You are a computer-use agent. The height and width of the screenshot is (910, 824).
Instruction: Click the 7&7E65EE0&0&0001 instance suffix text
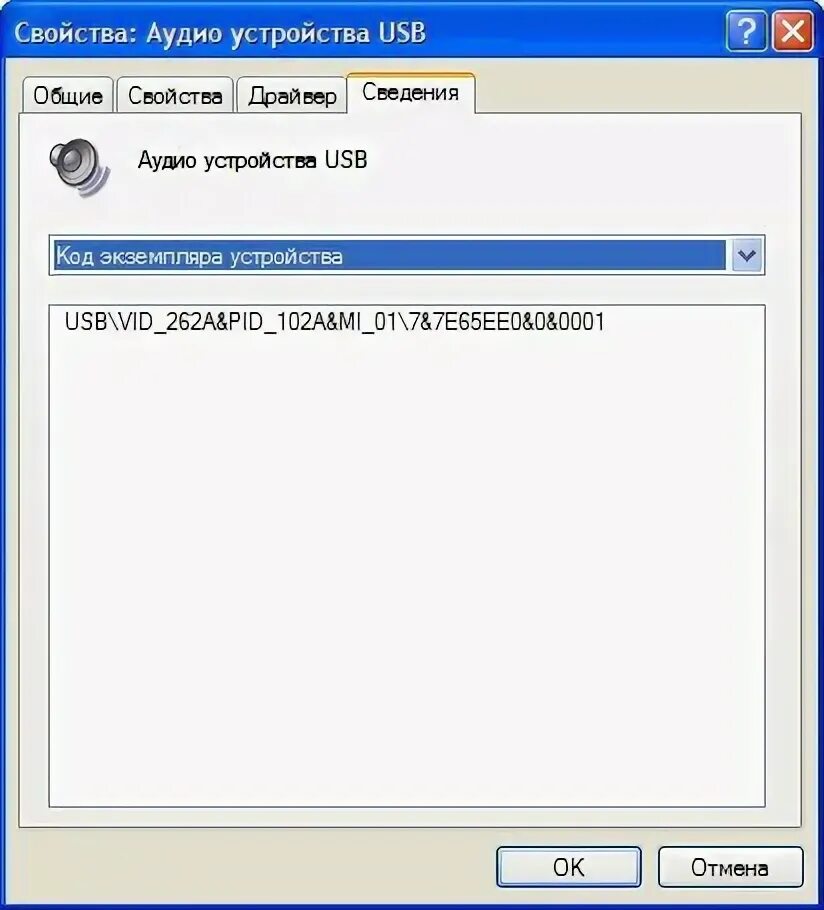coord(507,321)
